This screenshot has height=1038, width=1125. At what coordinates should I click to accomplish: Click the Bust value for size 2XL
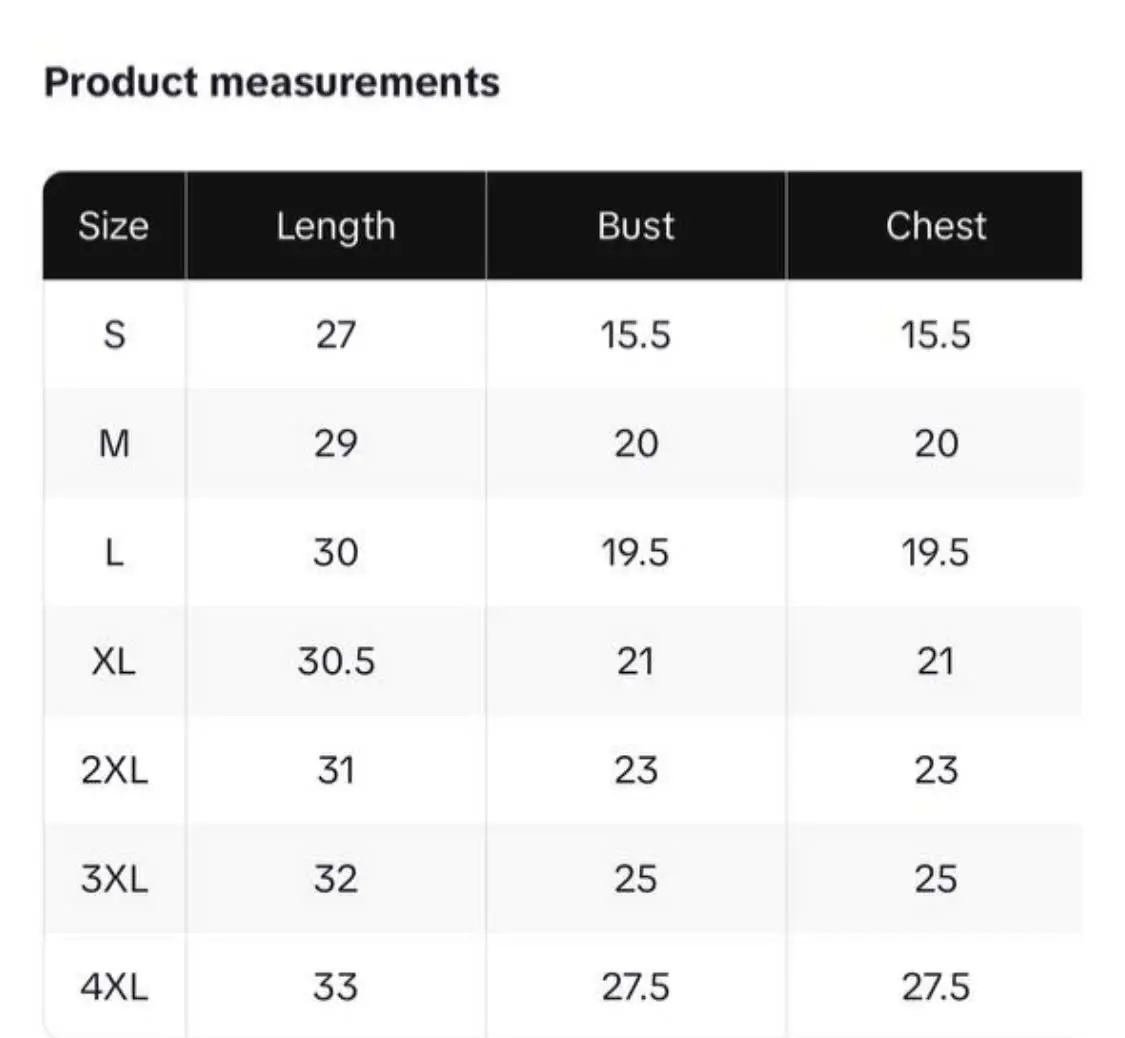[x=636, y=771]
